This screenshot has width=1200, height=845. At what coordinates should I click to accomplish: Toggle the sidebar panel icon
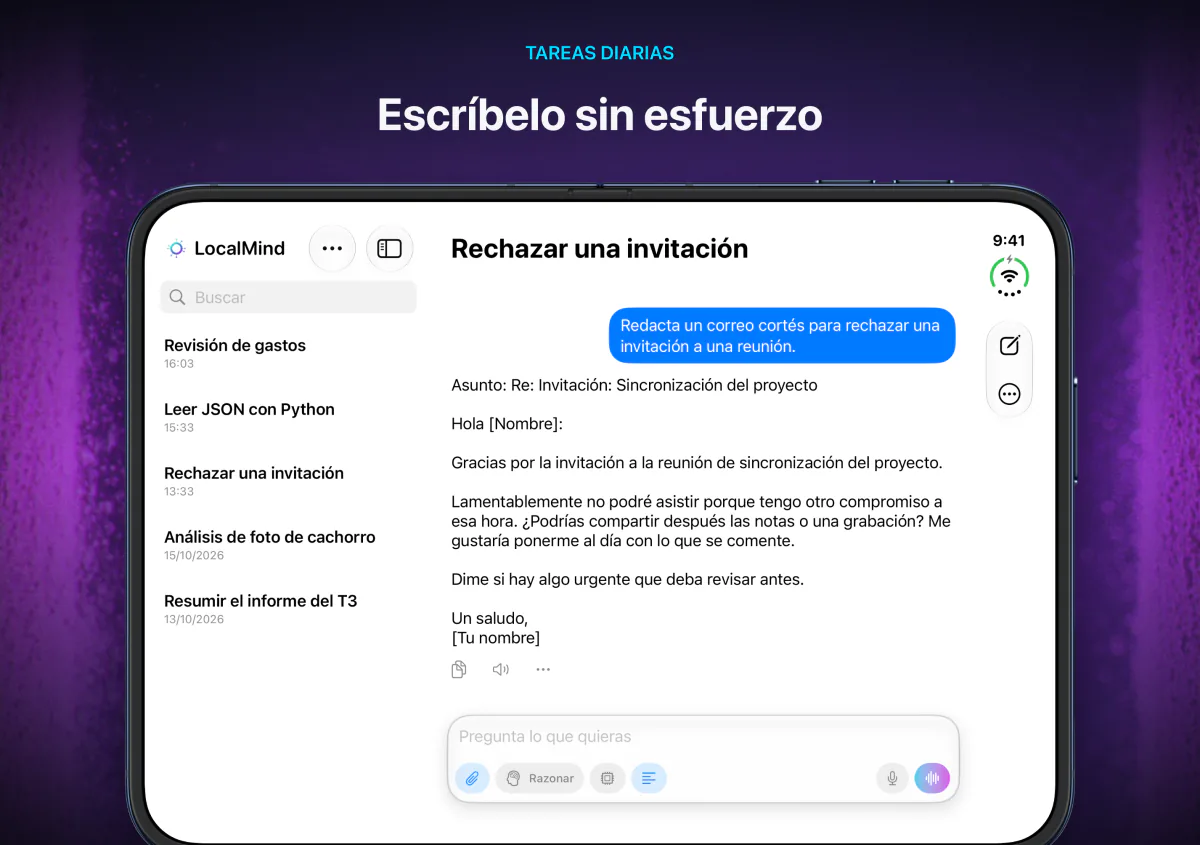(390, 249)
